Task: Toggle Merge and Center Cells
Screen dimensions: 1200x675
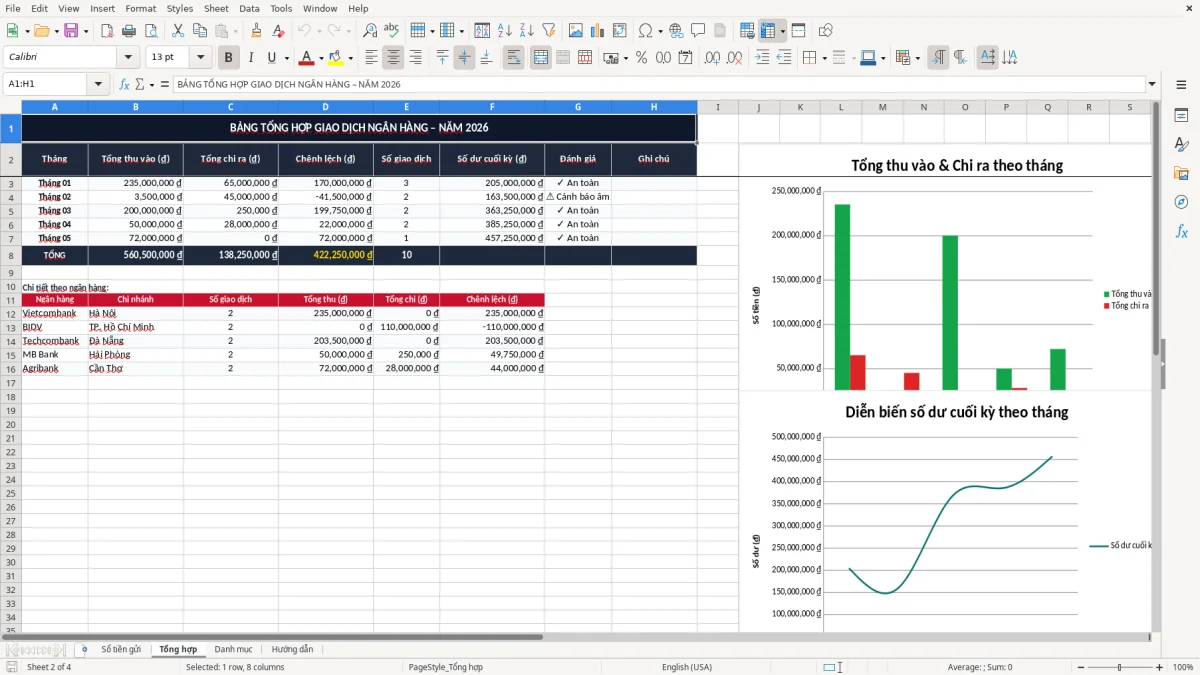Action: pos(541,58)
